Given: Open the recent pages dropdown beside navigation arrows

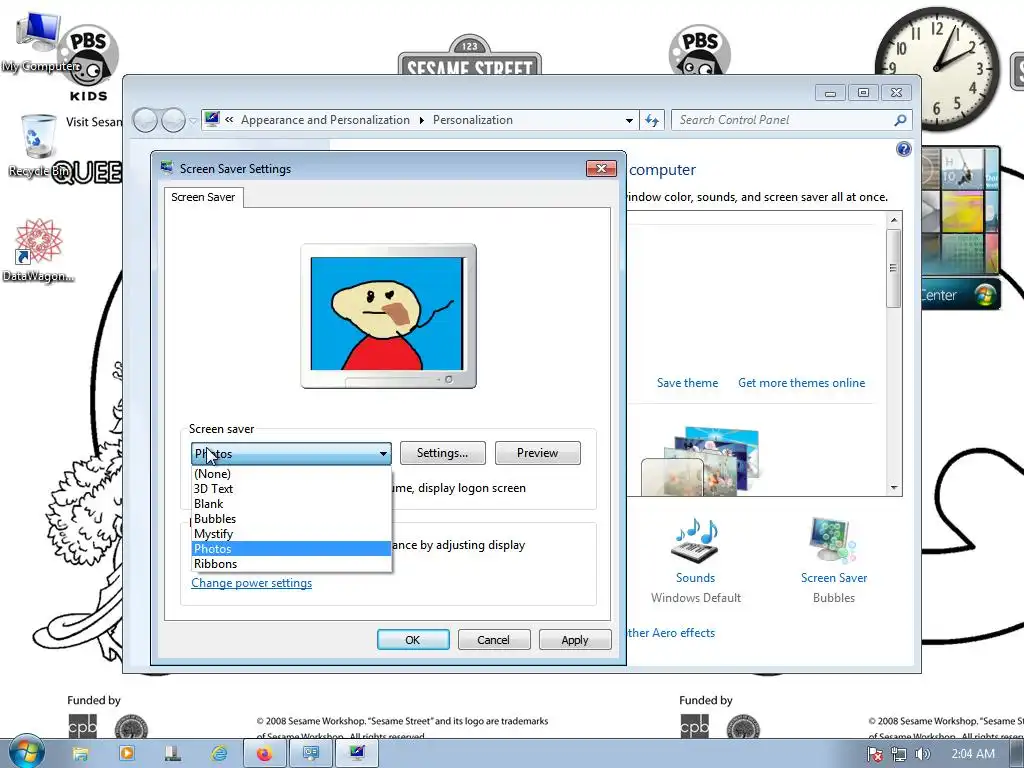Looking at the screenshot, I should pyautogui.click(x=193, y=121).
